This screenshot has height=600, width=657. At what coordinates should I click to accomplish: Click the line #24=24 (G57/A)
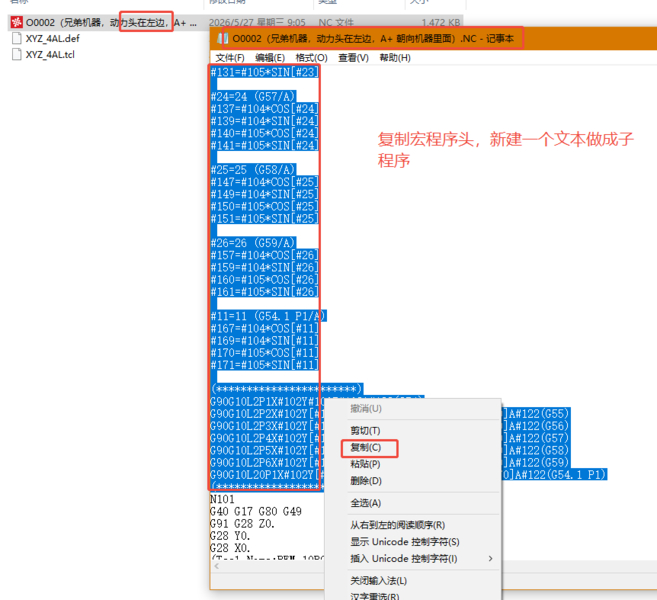tap(253, 97)
